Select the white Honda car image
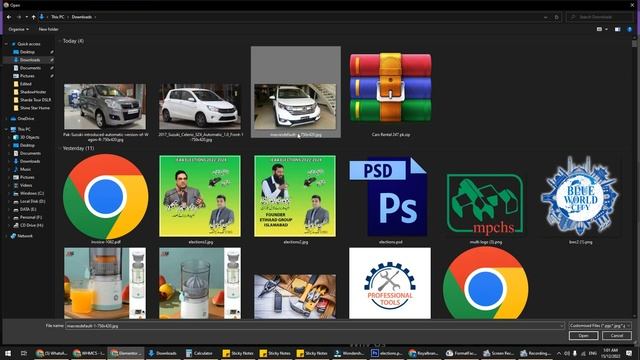The height and width of the screenshot is (360, 640). click(295, 107)
